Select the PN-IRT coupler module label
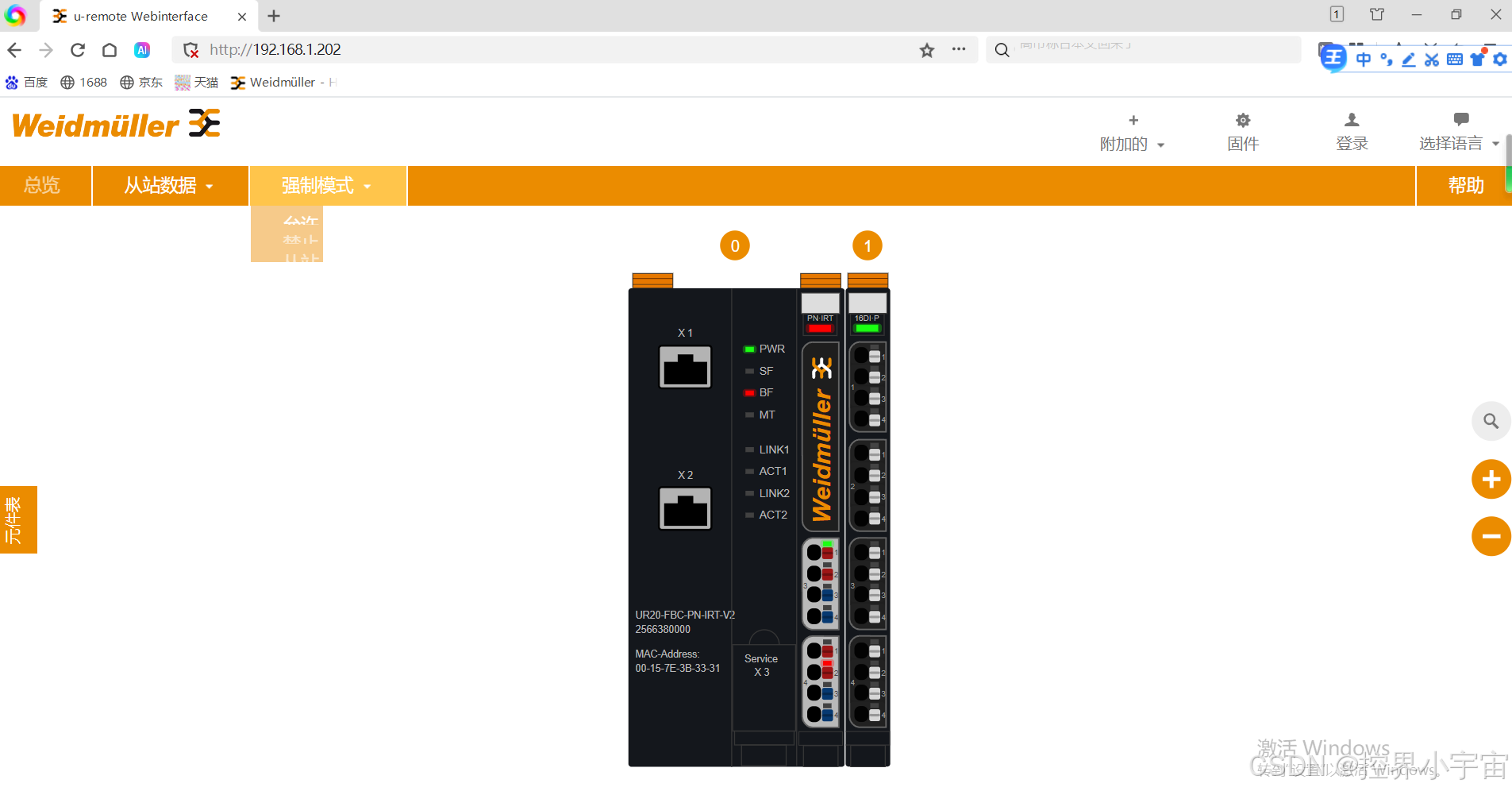This screenshot has height=791, width=1512. [820, 318]
